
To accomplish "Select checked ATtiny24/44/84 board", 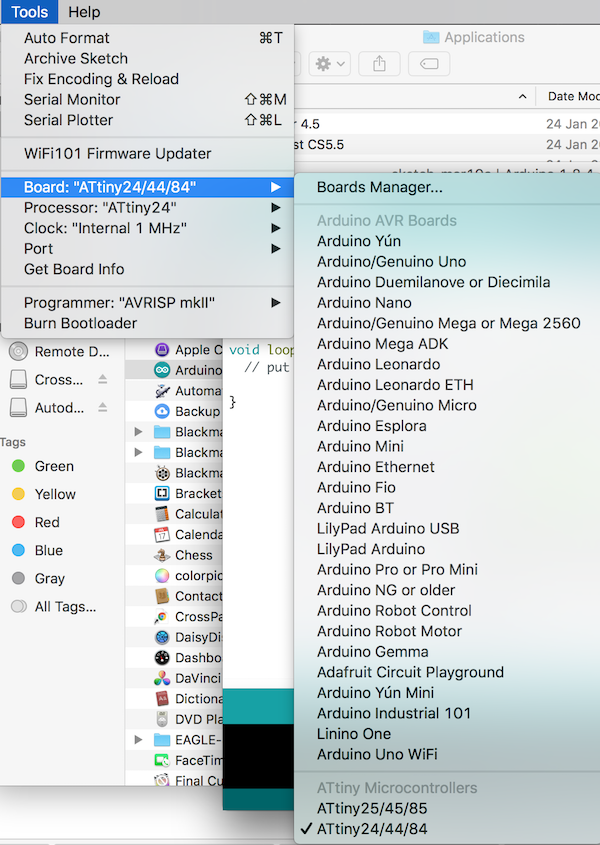I will click(x=447, y=829).
